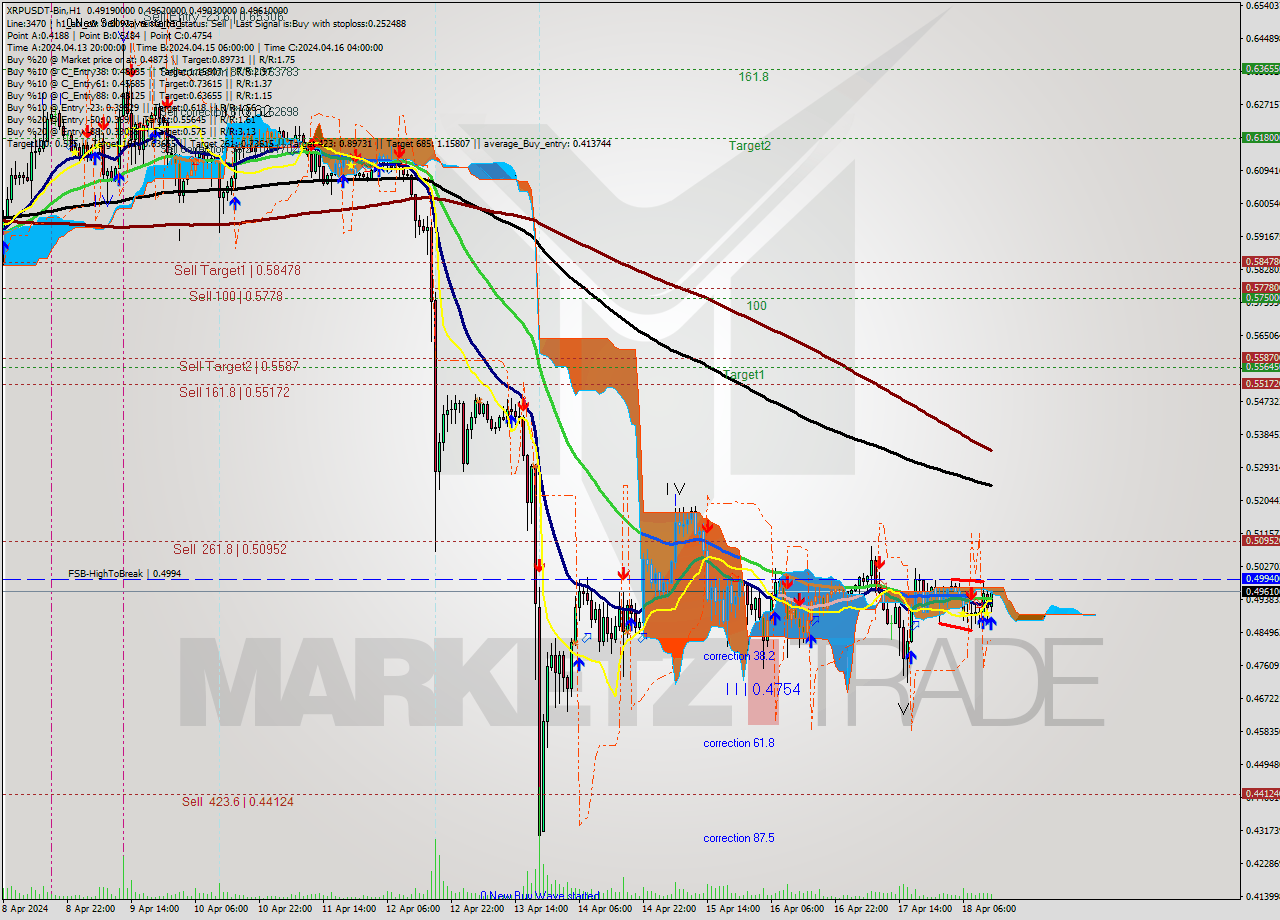Screen dimensions: 1280x920
Task: Click the red 0.55870 price tag
Action: coord(1260,357)
